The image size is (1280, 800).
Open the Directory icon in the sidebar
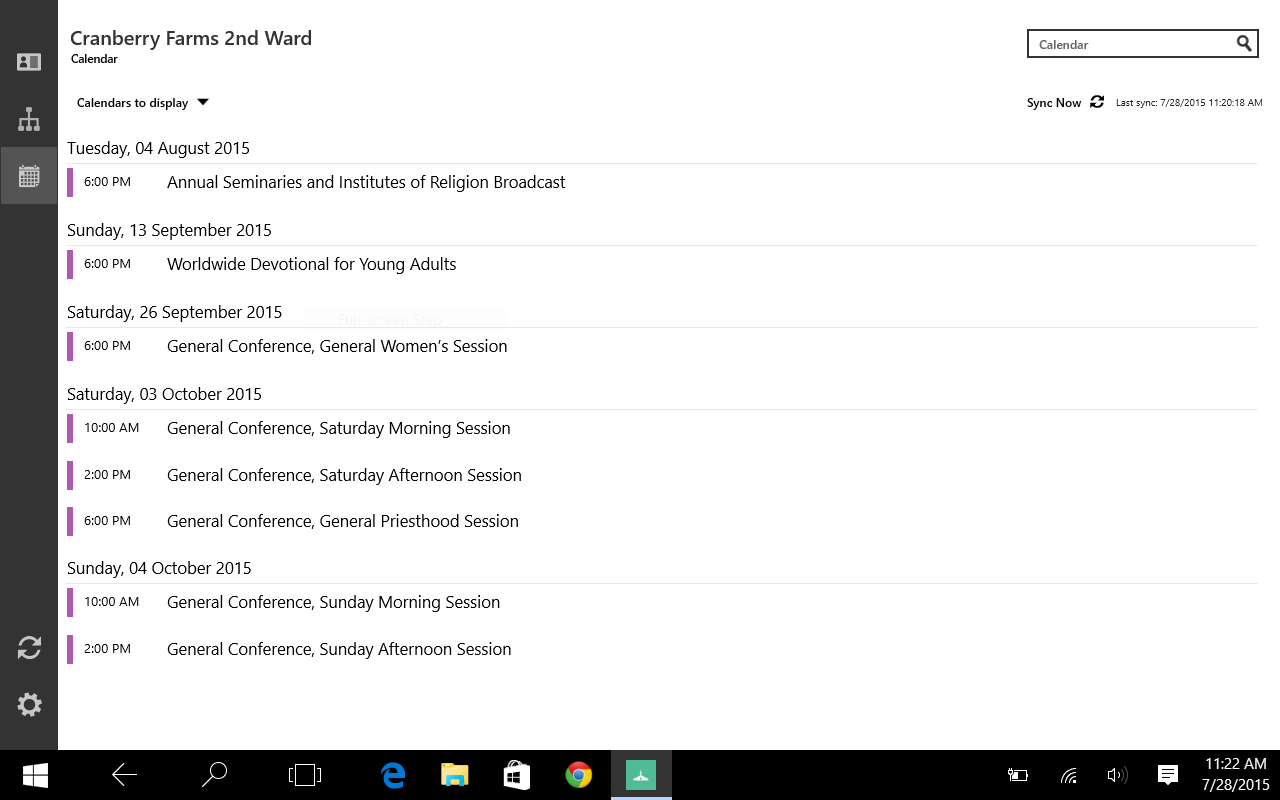pyautogui.click(x=29, y=61)
